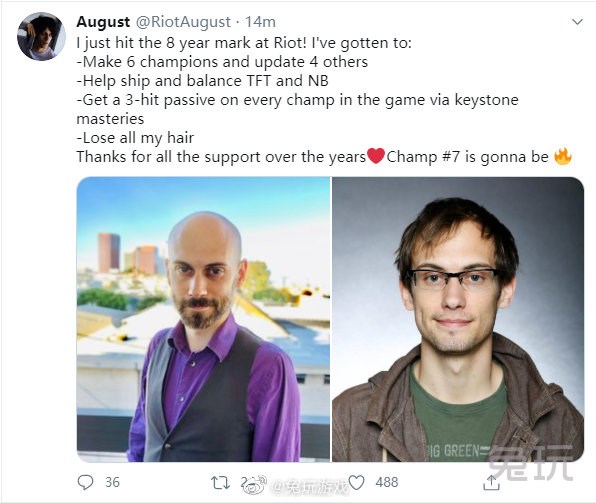596x503 pixels.
Task: Click the retweet arrows icon
Action: [x=220, y=483]
